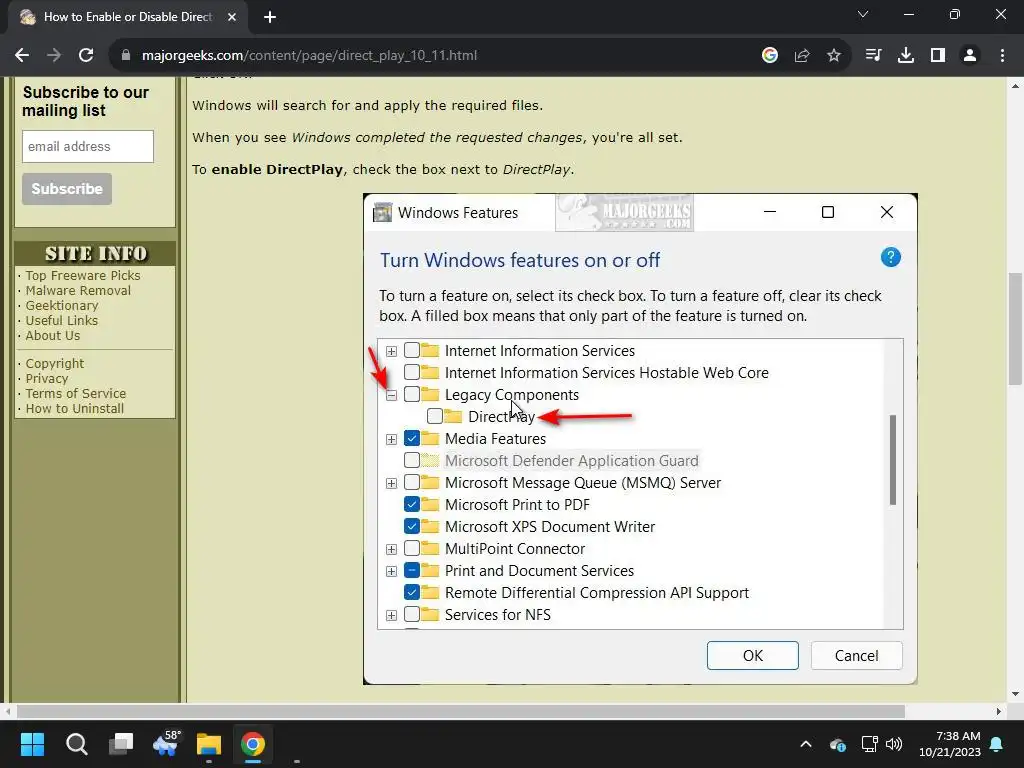Check the Microsoft Message Queue Server box
1024x768 pixels.
(x=411, y=482)
